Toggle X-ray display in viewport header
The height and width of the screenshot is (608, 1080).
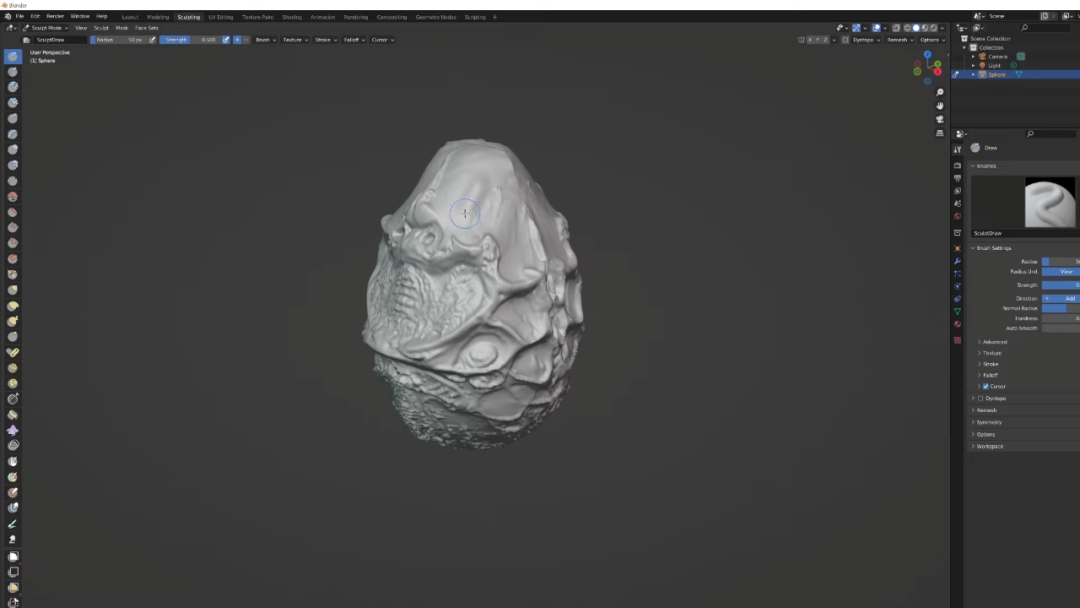[896, 28]
